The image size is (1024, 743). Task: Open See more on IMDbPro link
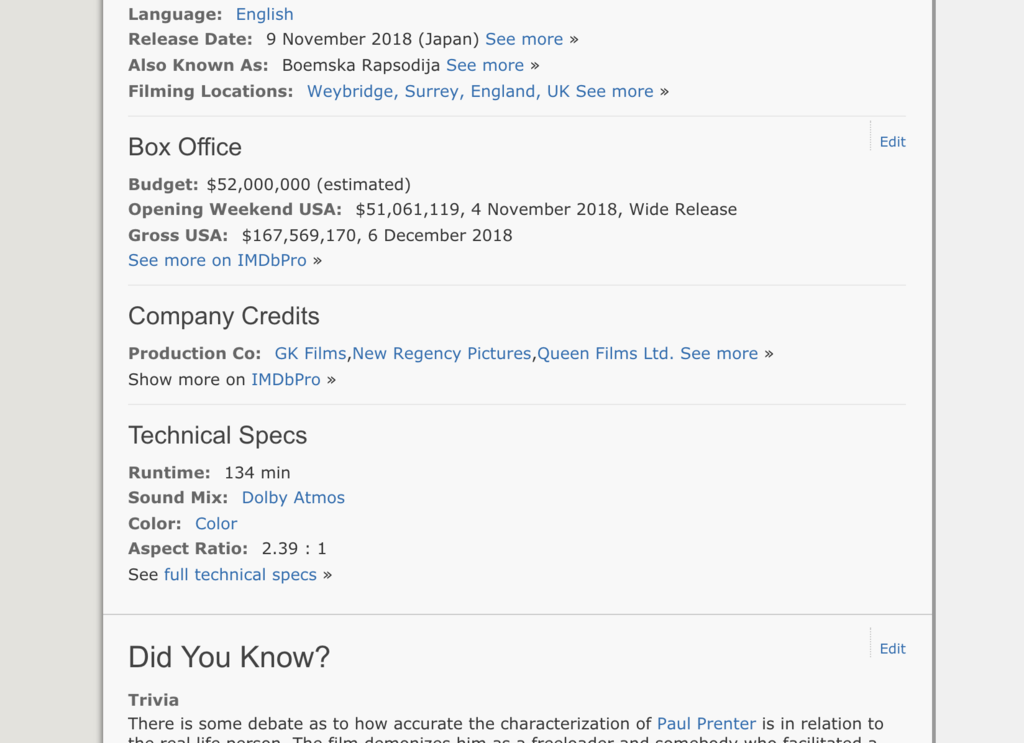(x=217, y=261)
